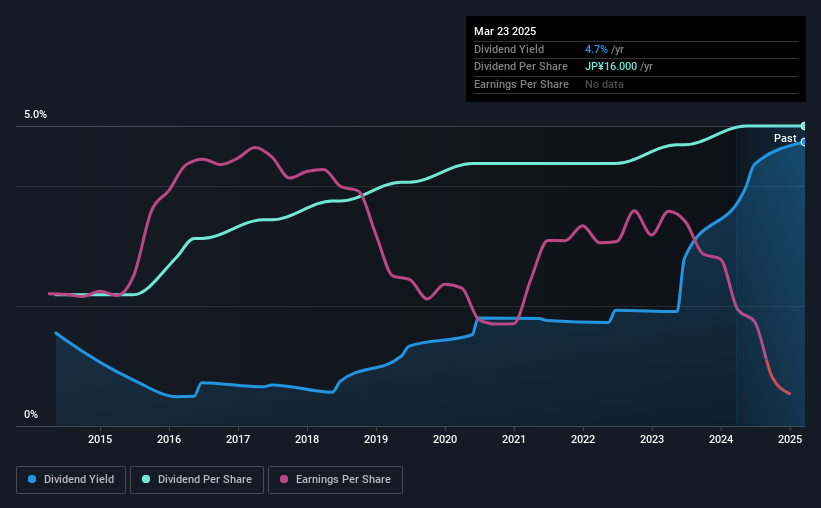Click the teal Dividend Per Share legend dot
821x508 pixels.
pos(146,479)
